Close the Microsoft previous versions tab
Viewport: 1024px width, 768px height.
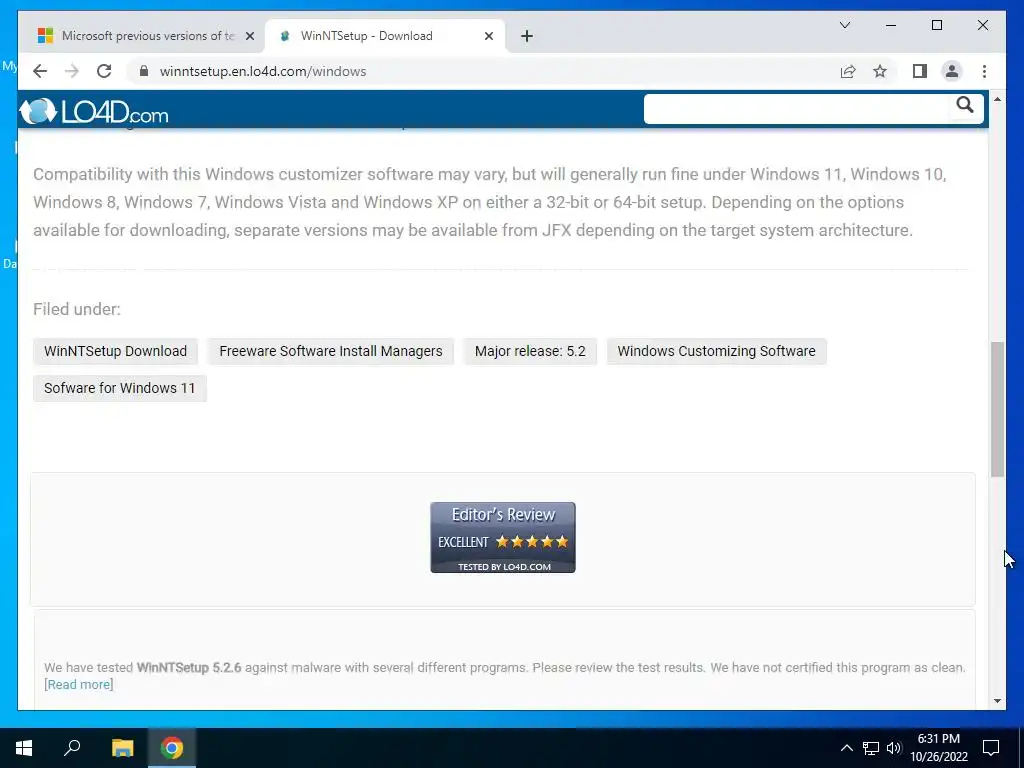(249, 36)
